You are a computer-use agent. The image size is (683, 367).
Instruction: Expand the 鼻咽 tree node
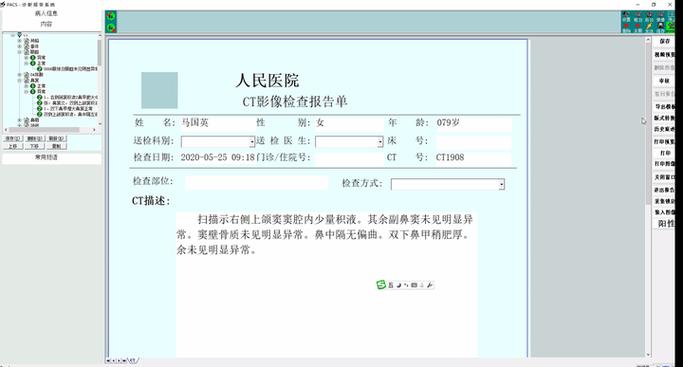(20, 120)
